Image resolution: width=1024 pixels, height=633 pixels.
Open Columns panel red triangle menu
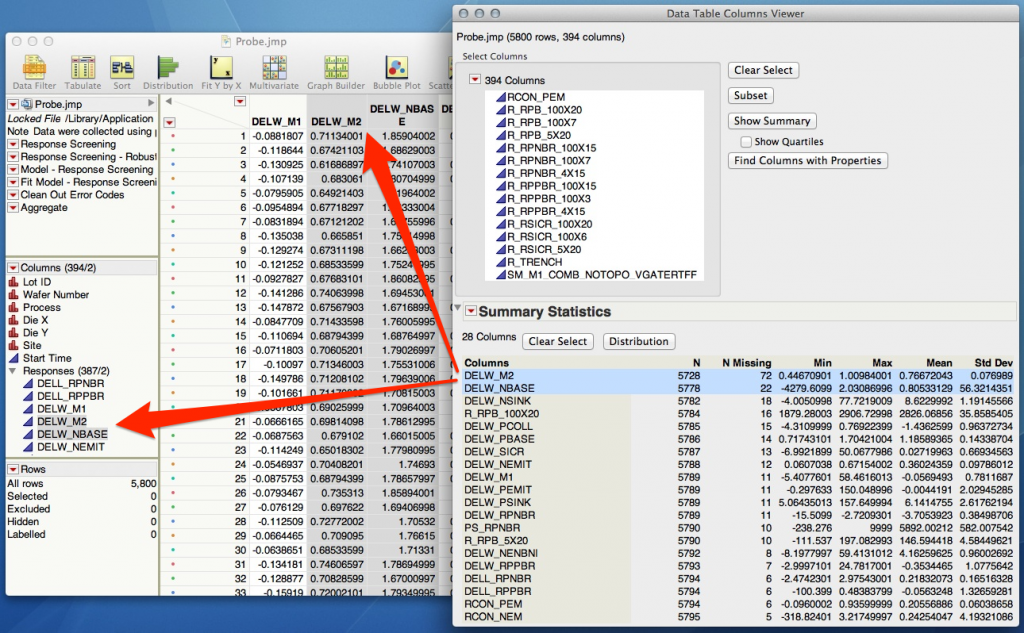[x=12, y=268]
